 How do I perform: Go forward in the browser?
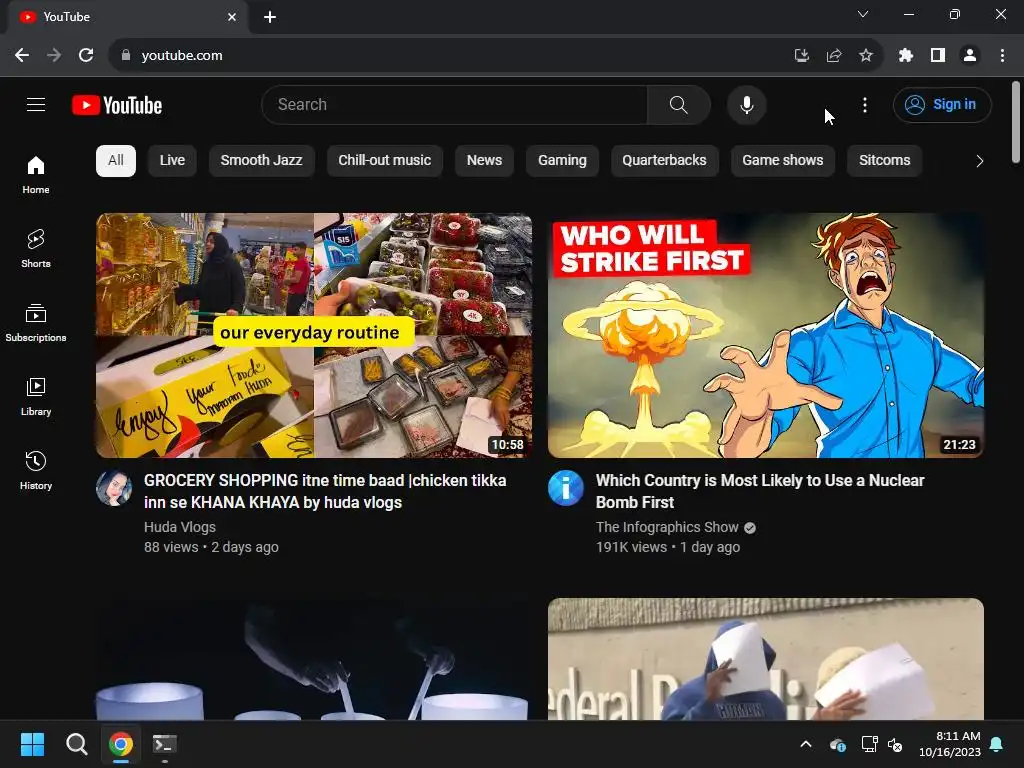tap(54, 56)
